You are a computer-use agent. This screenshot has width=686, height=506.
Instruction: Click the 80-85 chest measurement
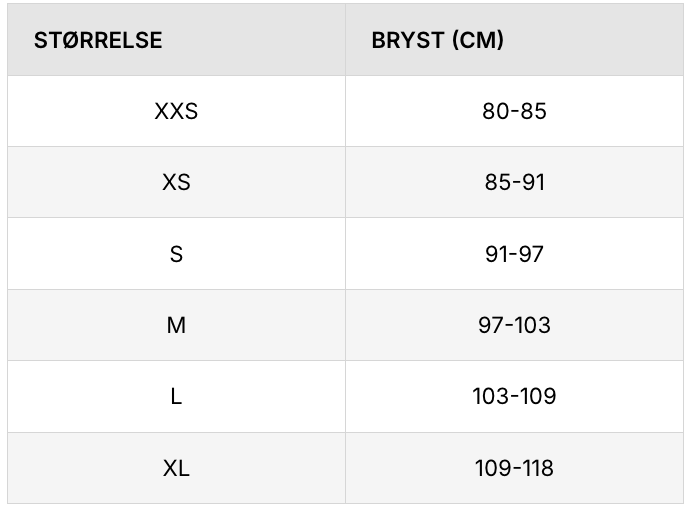tap(514, 111)
